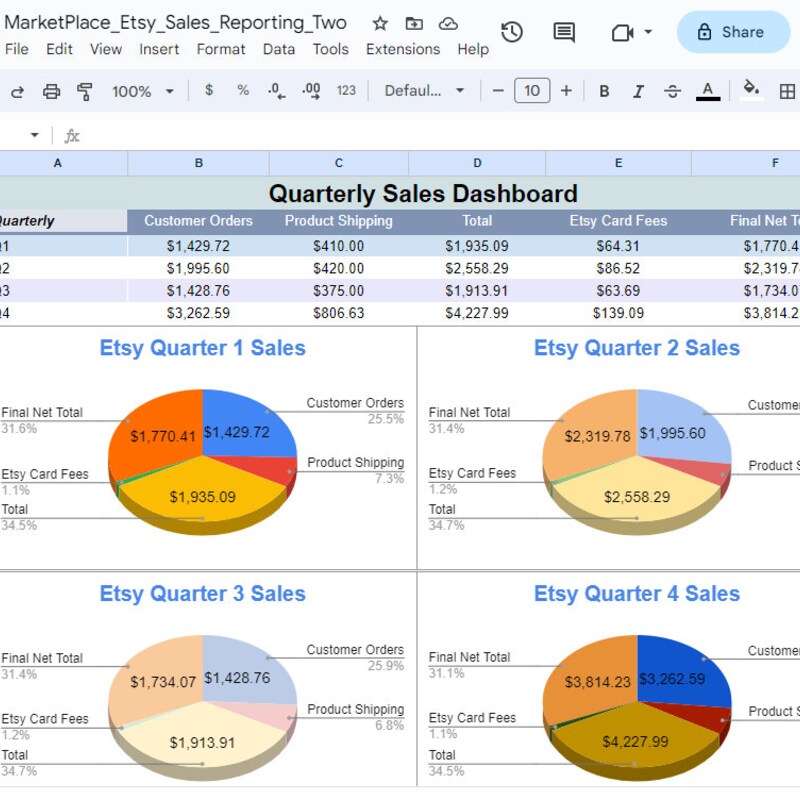Open the fill color bucket
800x800 pixels.
point(751,90)
